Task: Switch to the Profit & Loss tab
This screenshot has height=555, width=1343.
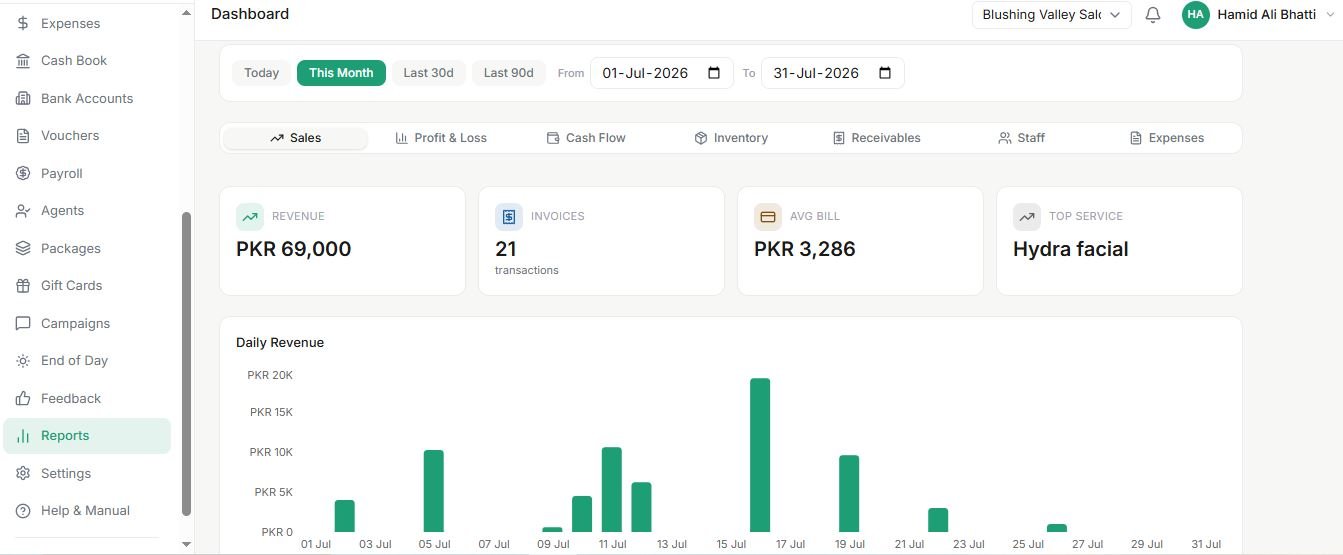Action: coord(441,138)
